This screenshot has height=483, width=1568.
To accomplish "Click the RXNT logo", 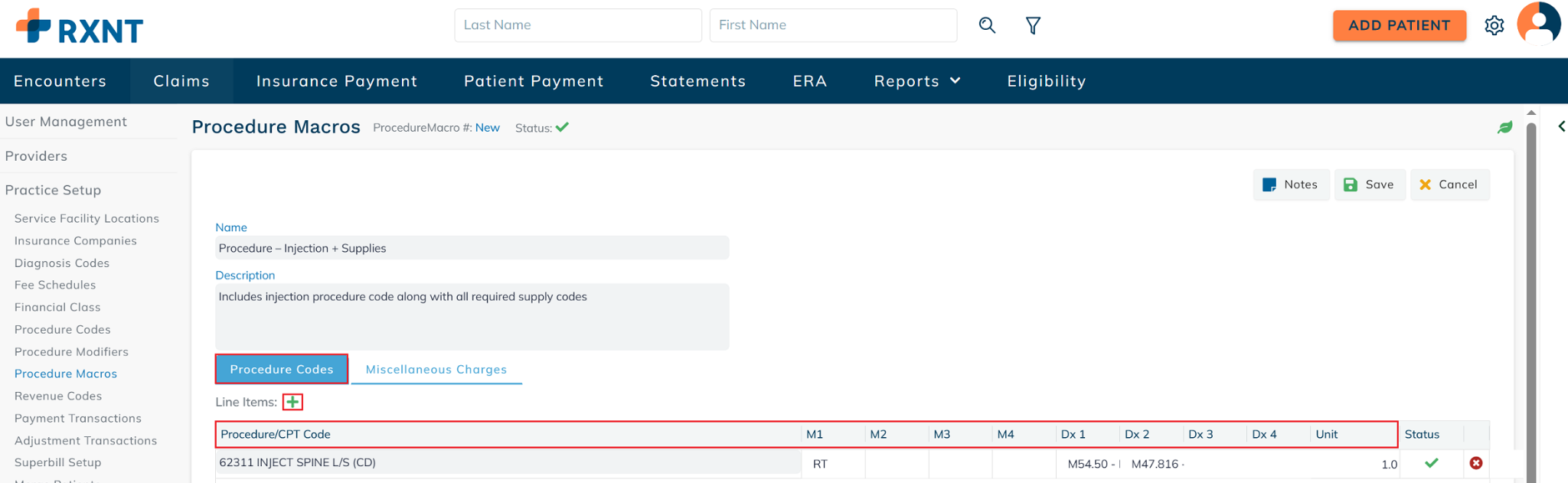I will click(80, 28).
